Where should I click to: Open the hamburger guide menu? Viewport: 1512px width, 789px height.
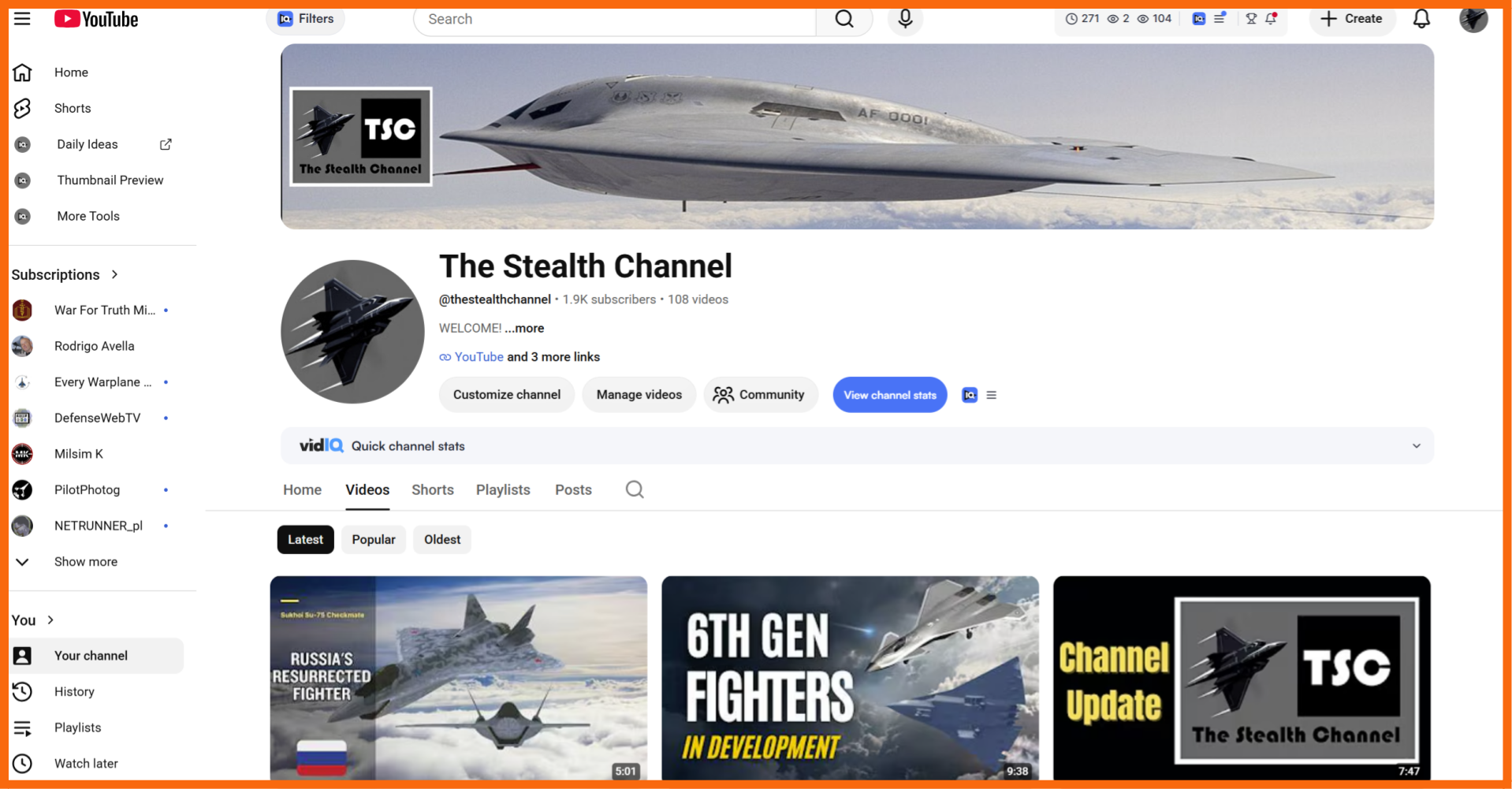pos(22,19)
